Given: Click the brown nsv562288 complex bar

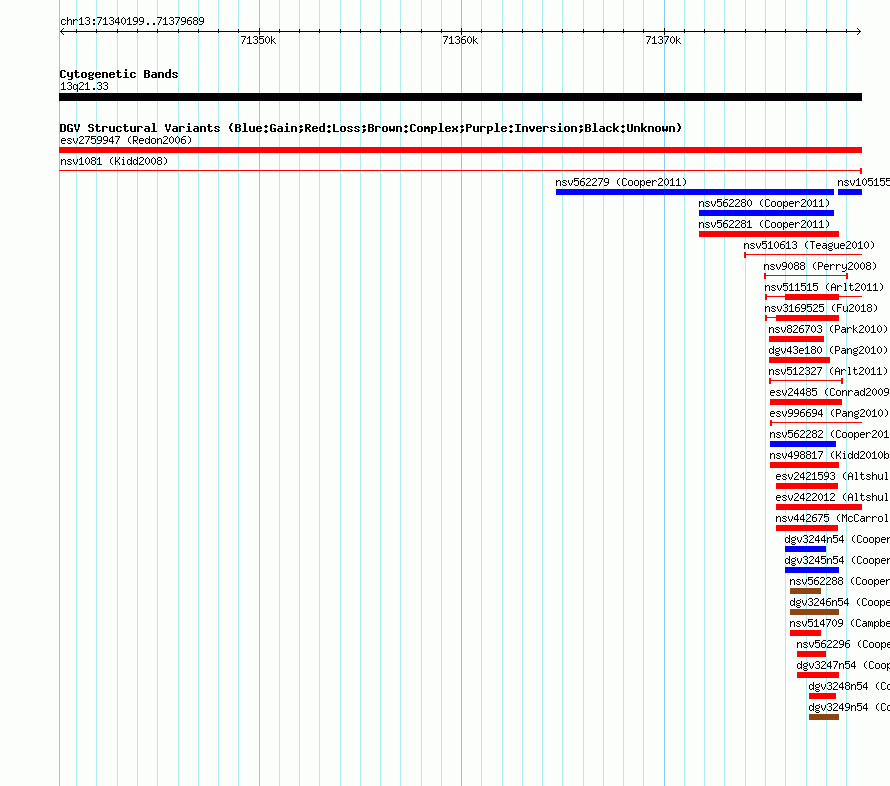Looking at the screenshot, I should point(805,591).
